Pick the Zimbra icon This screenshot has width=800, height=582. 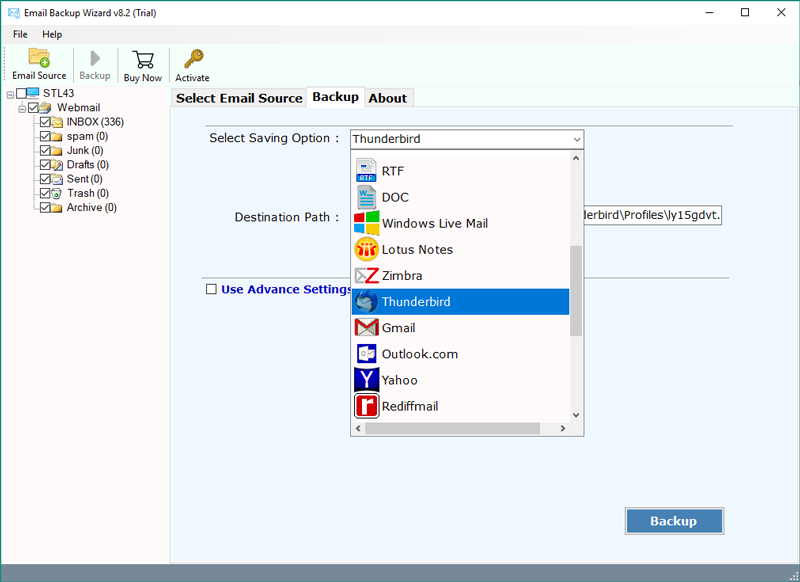366,275
